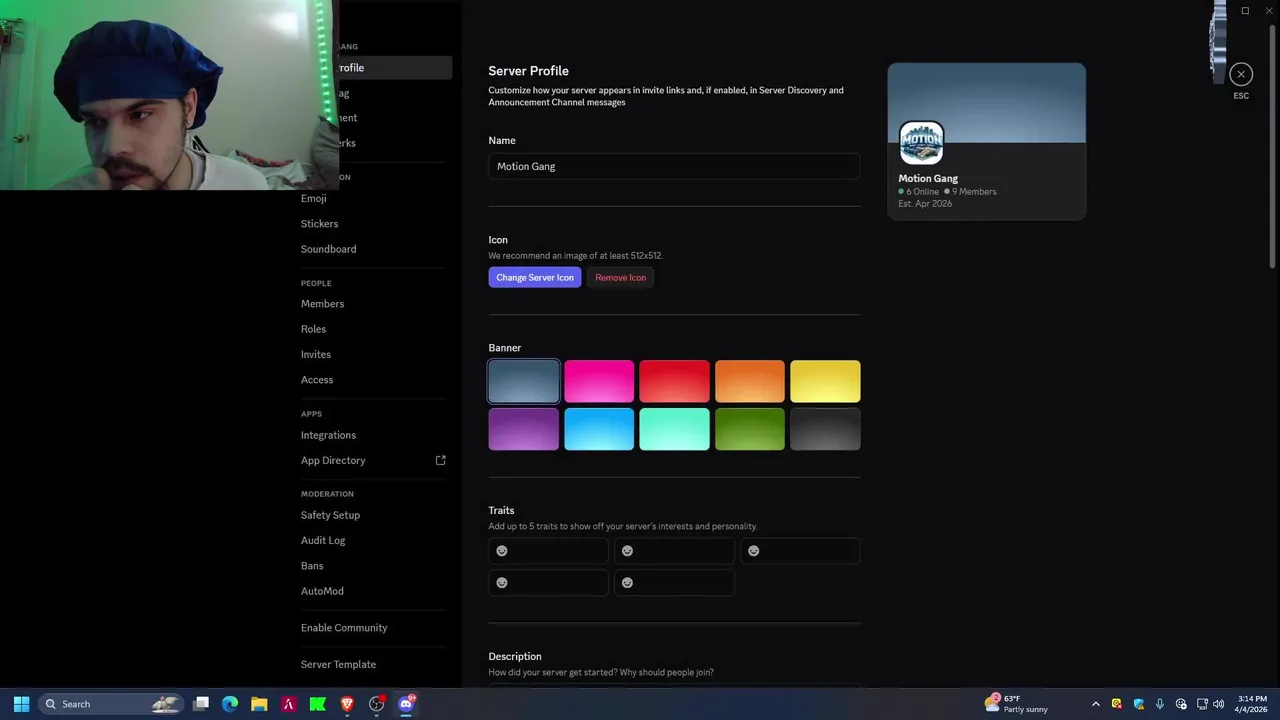Viewport: 1280px width, 720px height.
Task: Click '9 Members' text in preview card
Action: click(974, 191)
